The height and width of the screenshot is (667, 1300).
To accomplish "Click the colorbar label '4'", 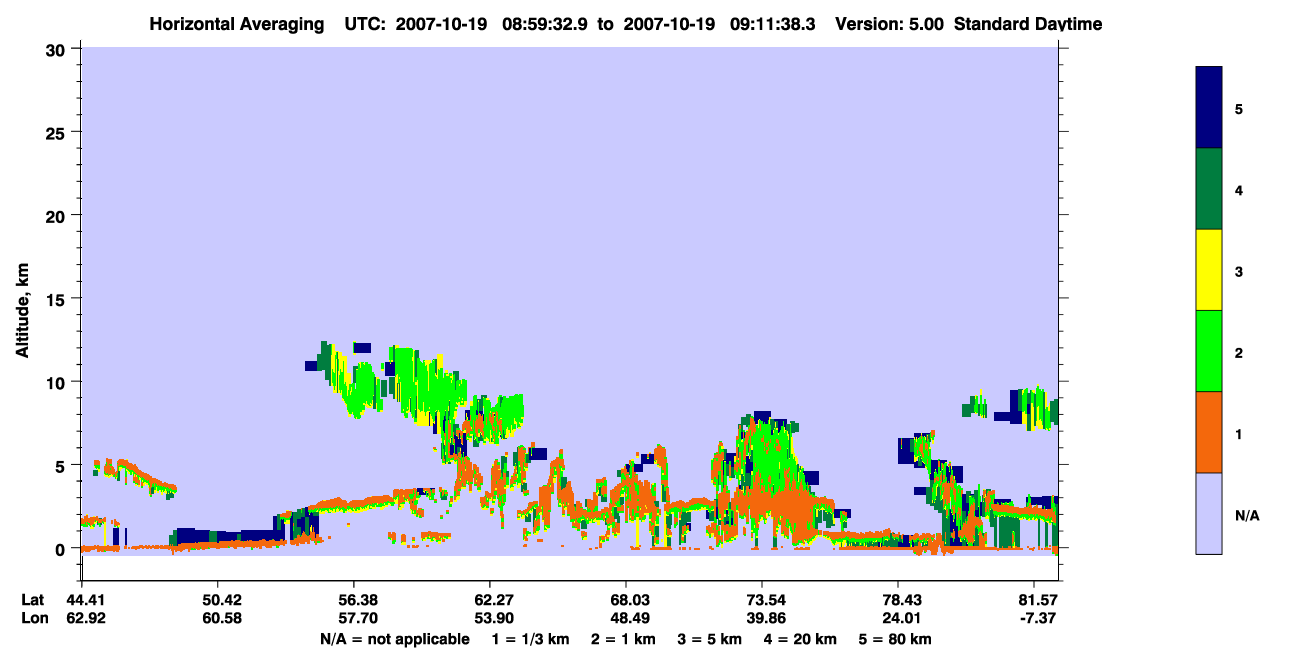I will point(1239,189).
